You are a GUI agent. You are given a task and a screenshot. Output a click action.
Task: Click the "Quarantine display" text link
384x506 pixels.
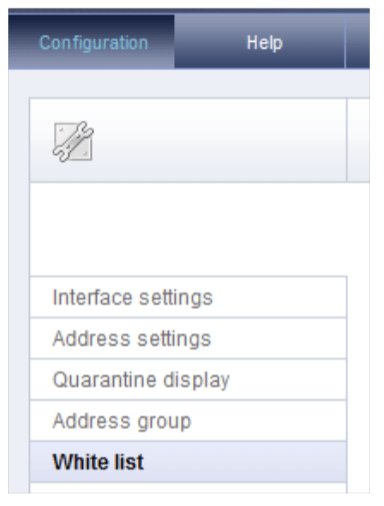pos(141,380)
